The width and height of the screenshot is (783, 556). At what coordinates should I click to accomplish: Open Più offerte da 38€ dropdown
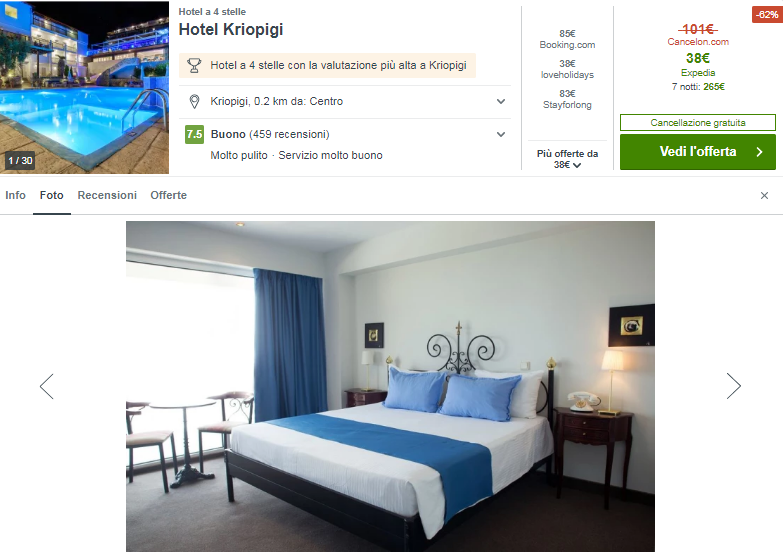point(567,159)
